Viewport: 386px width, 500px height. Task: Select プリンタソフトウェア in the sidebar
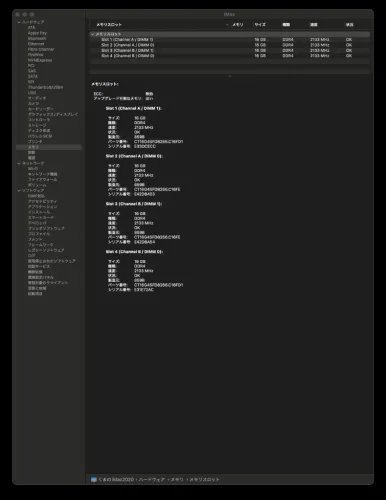click(46, 228)
